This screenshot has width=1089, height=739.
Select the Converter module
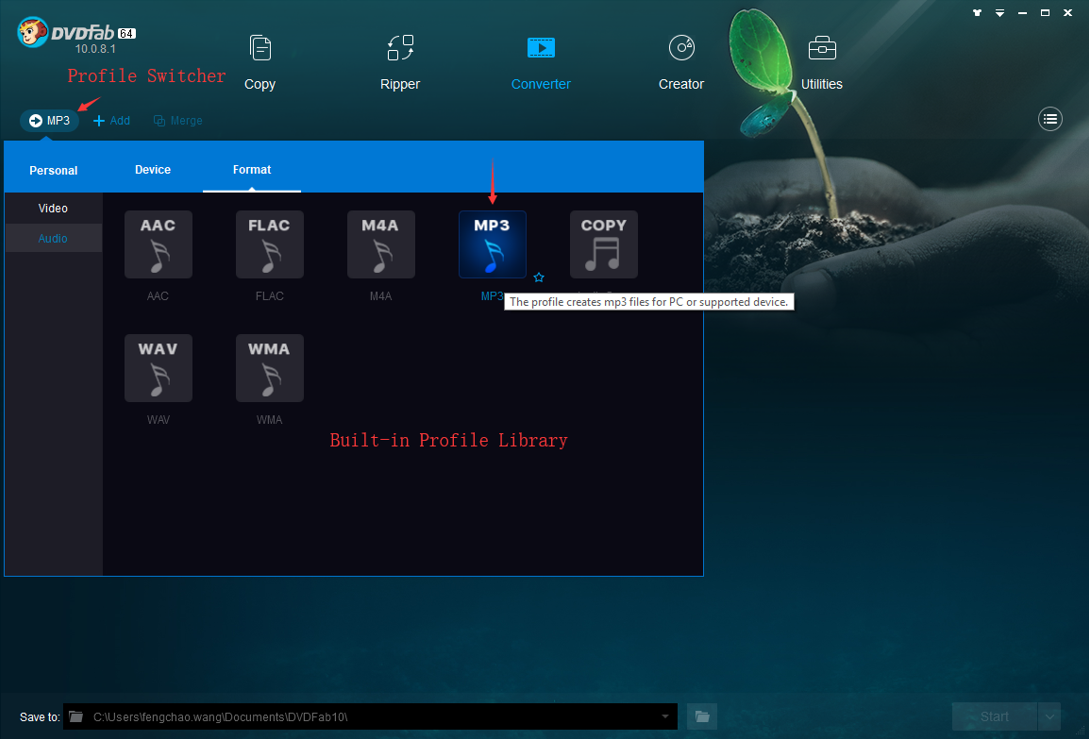pyautogui.click(x=540, y=63)
